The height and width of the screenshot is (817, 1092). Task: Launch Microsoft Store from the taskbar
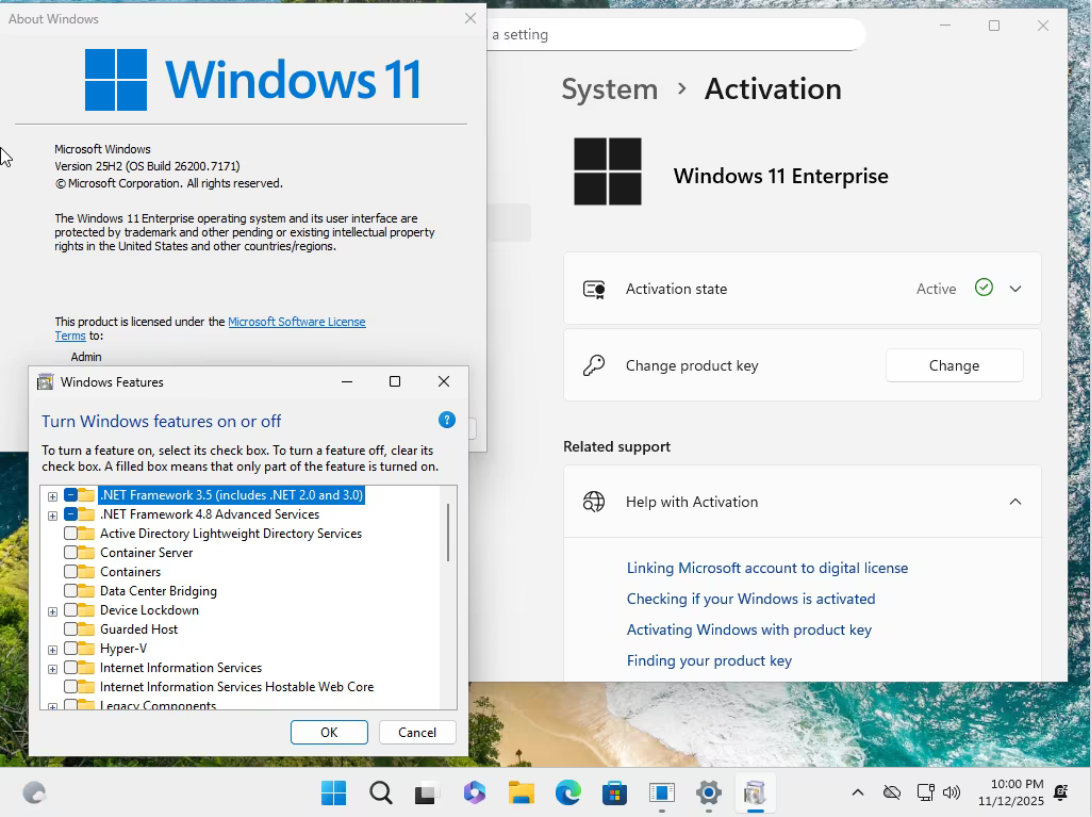pos(614,793)
